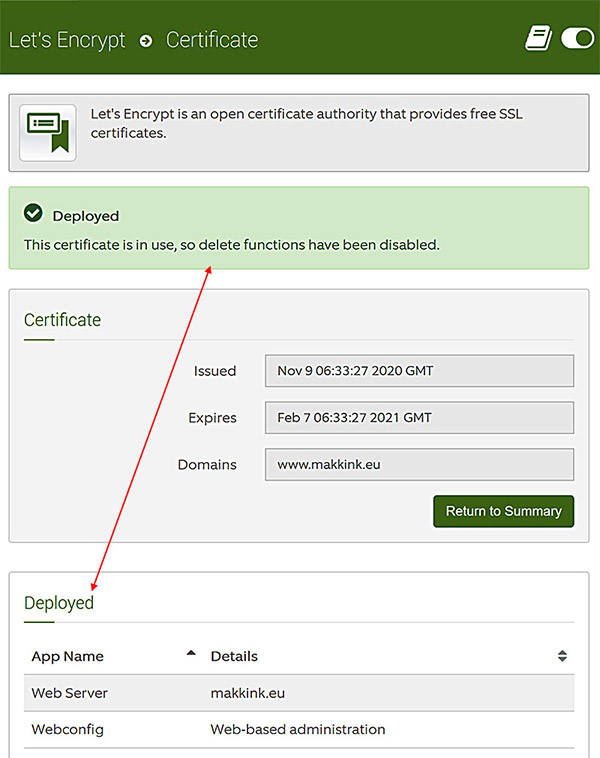Click the Domains field www.makkink.eu
This screenshot has height=758, width=600.
[419, 465]
